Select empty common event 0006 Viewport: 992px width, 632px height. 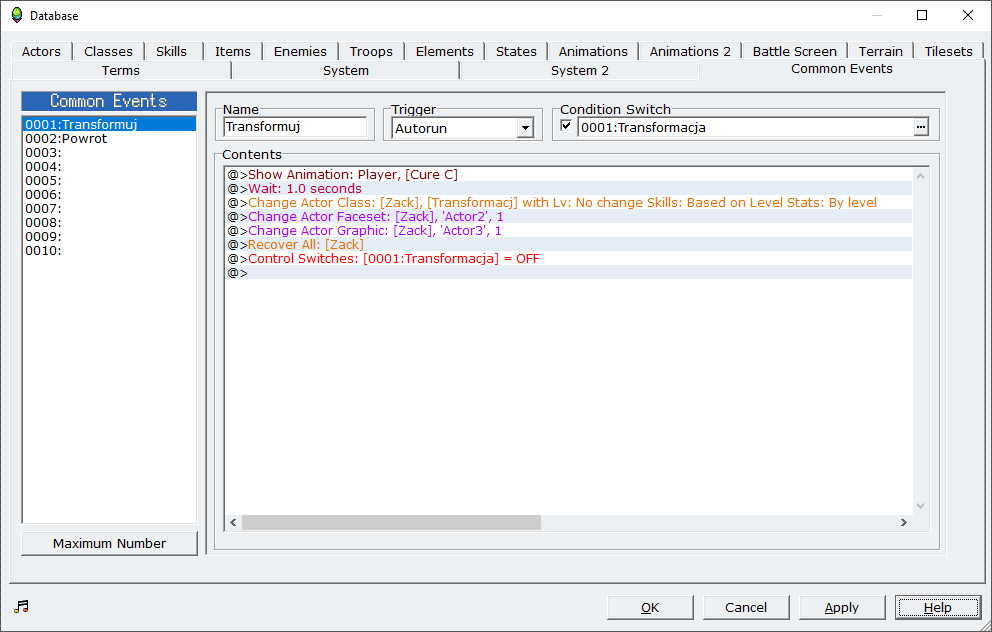109,194
